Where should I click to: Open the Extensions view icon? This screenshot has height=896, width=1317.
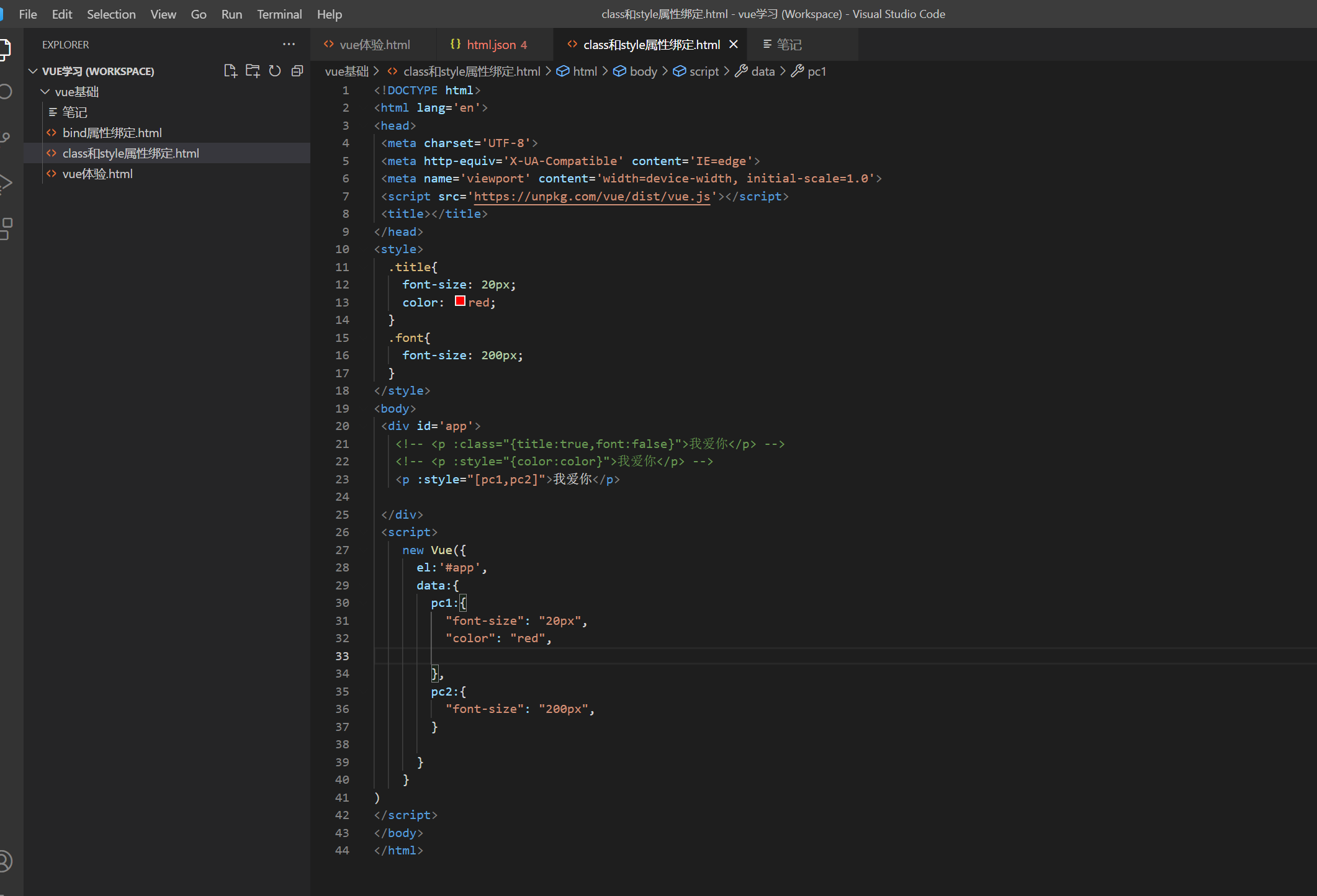click(x=6, y=228)
